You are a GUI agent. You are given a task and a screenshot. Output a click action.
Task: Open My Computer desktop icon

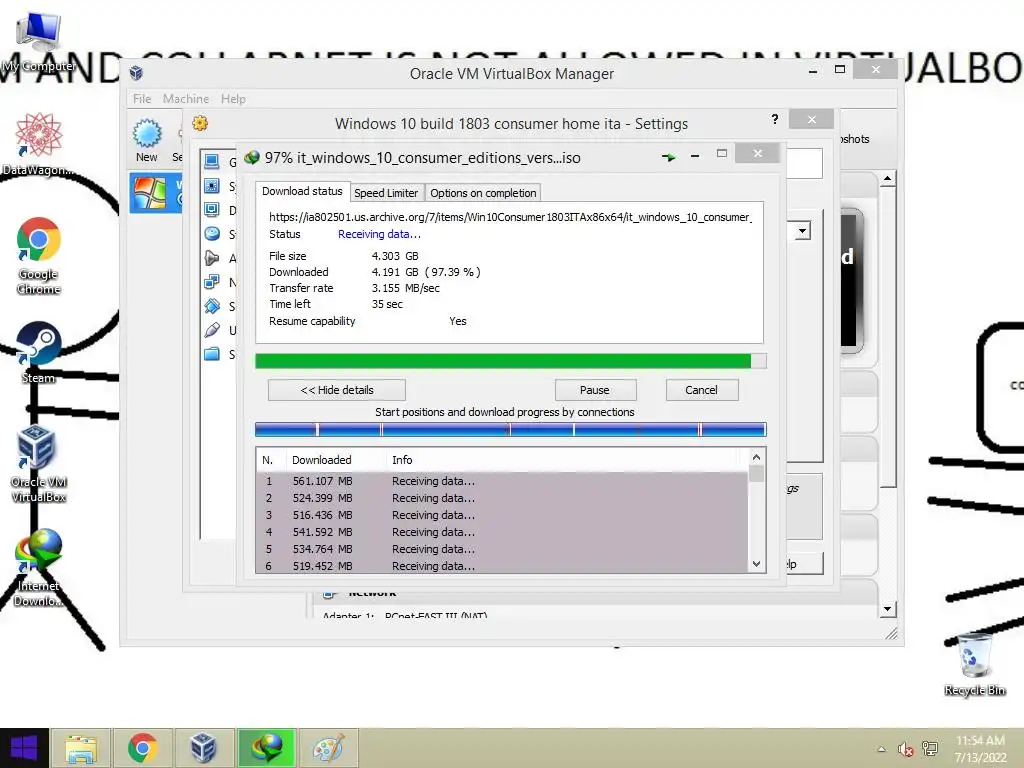[39, 40]
